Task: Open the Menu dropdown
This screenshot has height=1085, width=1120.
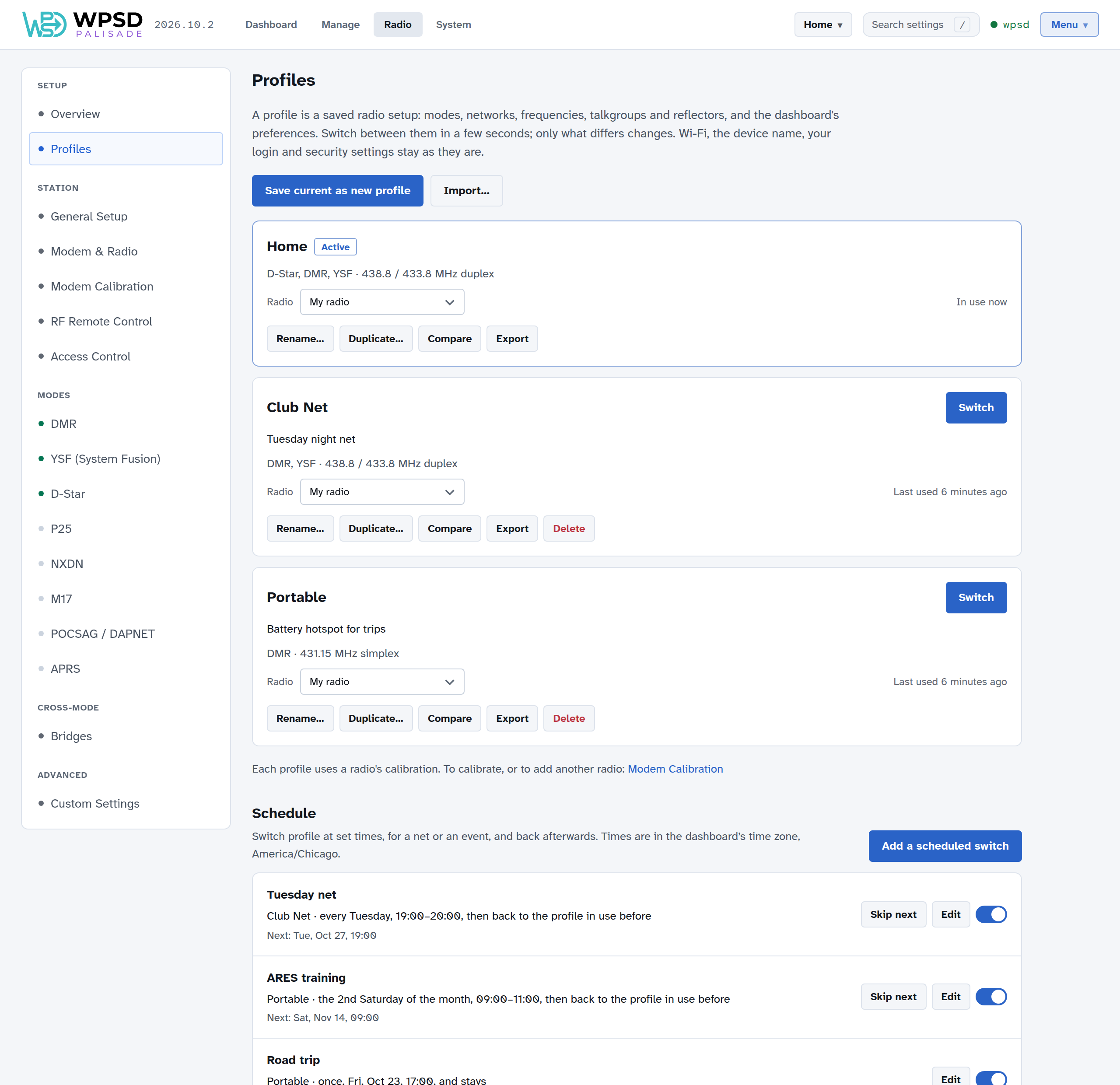Action: click(x=1069, y=24)
